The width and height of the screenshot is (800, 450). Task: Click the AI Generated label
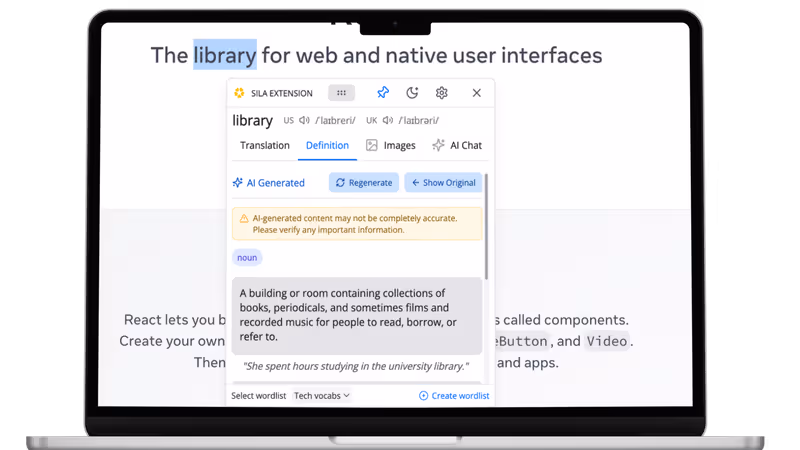point(269,183)
